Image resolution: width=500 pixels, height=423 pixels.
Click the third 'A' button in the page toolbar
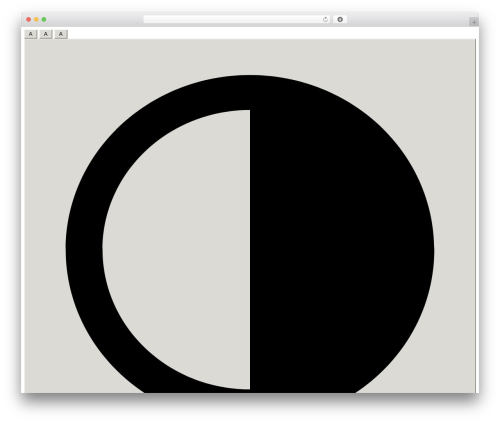pyautogui.click(x=61, y=34)
